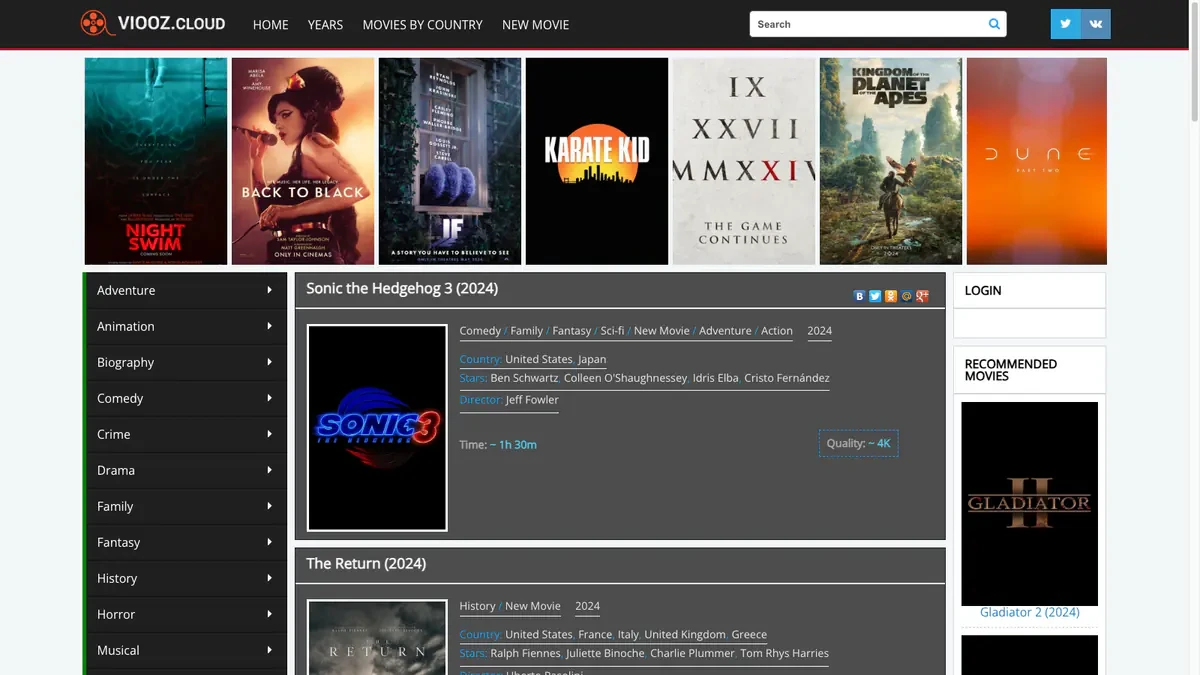The image size is (1200, 675).
Task: Open the Gladiator II recommended poster
Action: [x=1029, y=503]
